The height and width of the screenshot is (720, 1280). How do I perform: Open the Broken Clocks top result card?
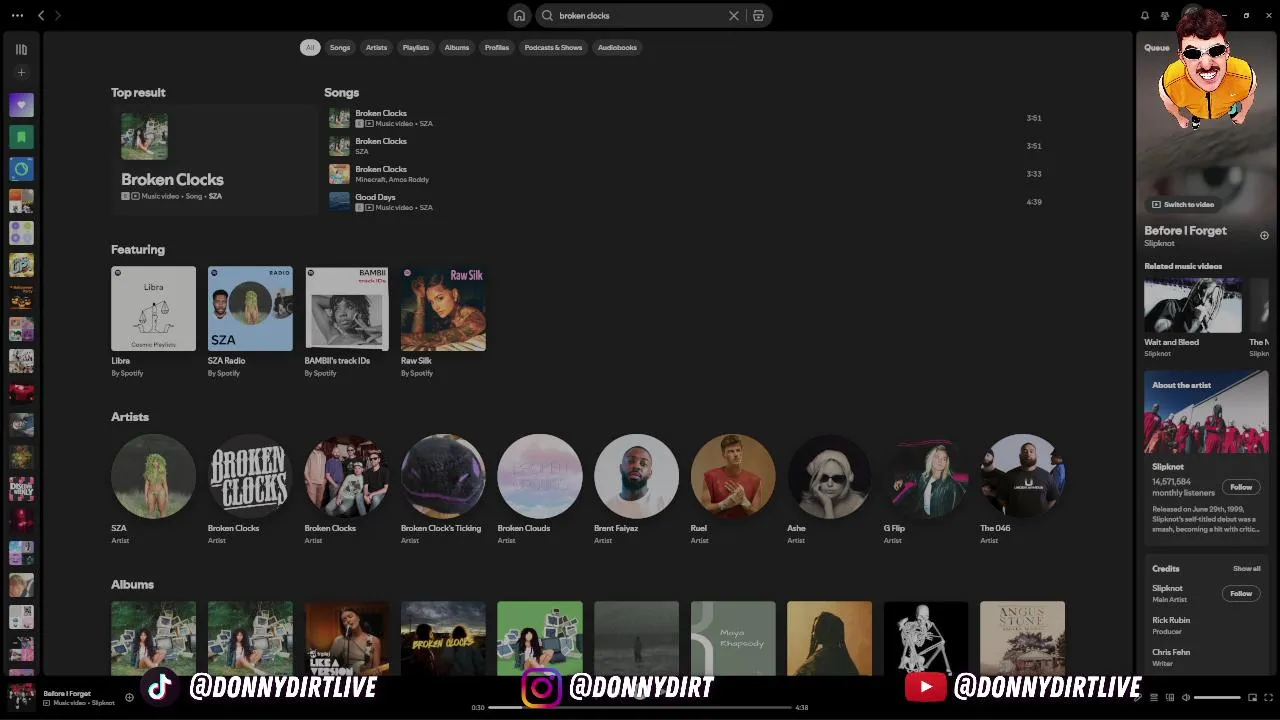[214, 158]
